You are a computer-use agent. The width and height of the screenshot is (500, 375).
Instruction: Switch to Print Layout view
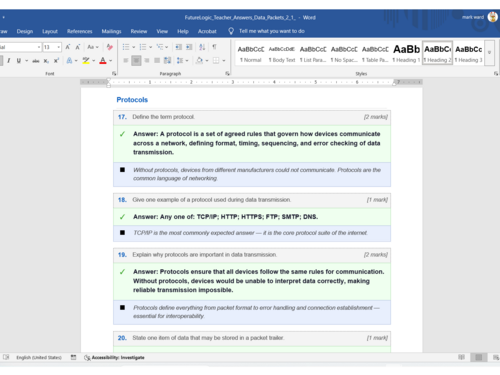click(x=479, y=357)
